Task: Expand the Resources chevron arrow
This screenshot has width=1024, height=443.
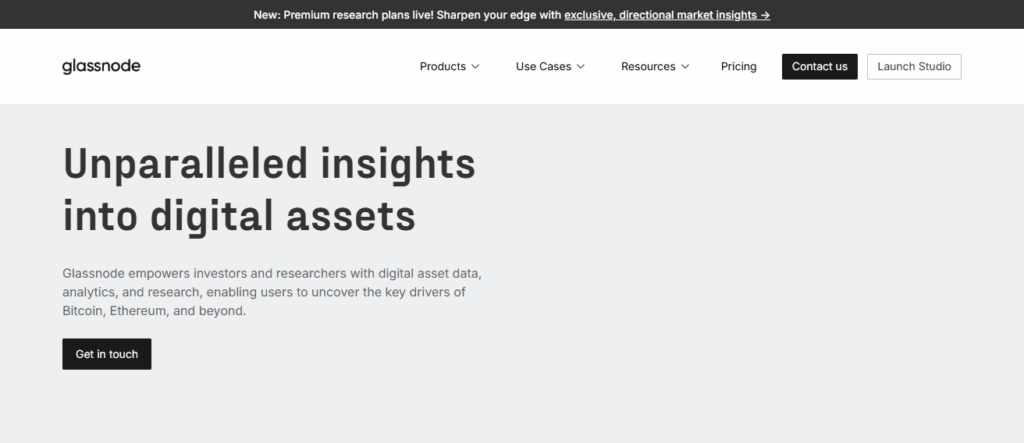Action: (685, 67)
